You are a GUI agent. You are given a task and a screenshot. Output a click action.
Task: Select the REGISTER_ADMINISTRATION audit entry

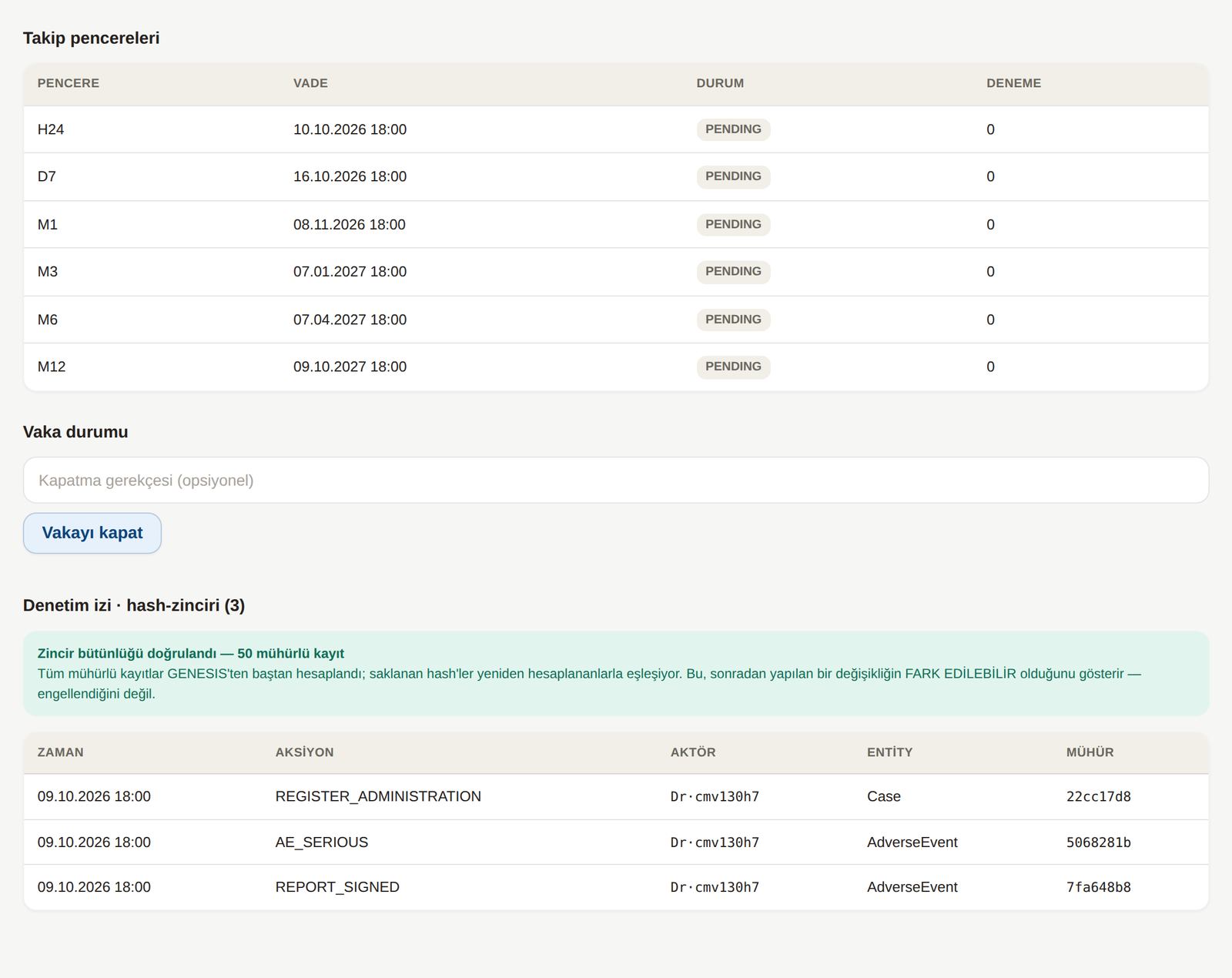[616, 796]
